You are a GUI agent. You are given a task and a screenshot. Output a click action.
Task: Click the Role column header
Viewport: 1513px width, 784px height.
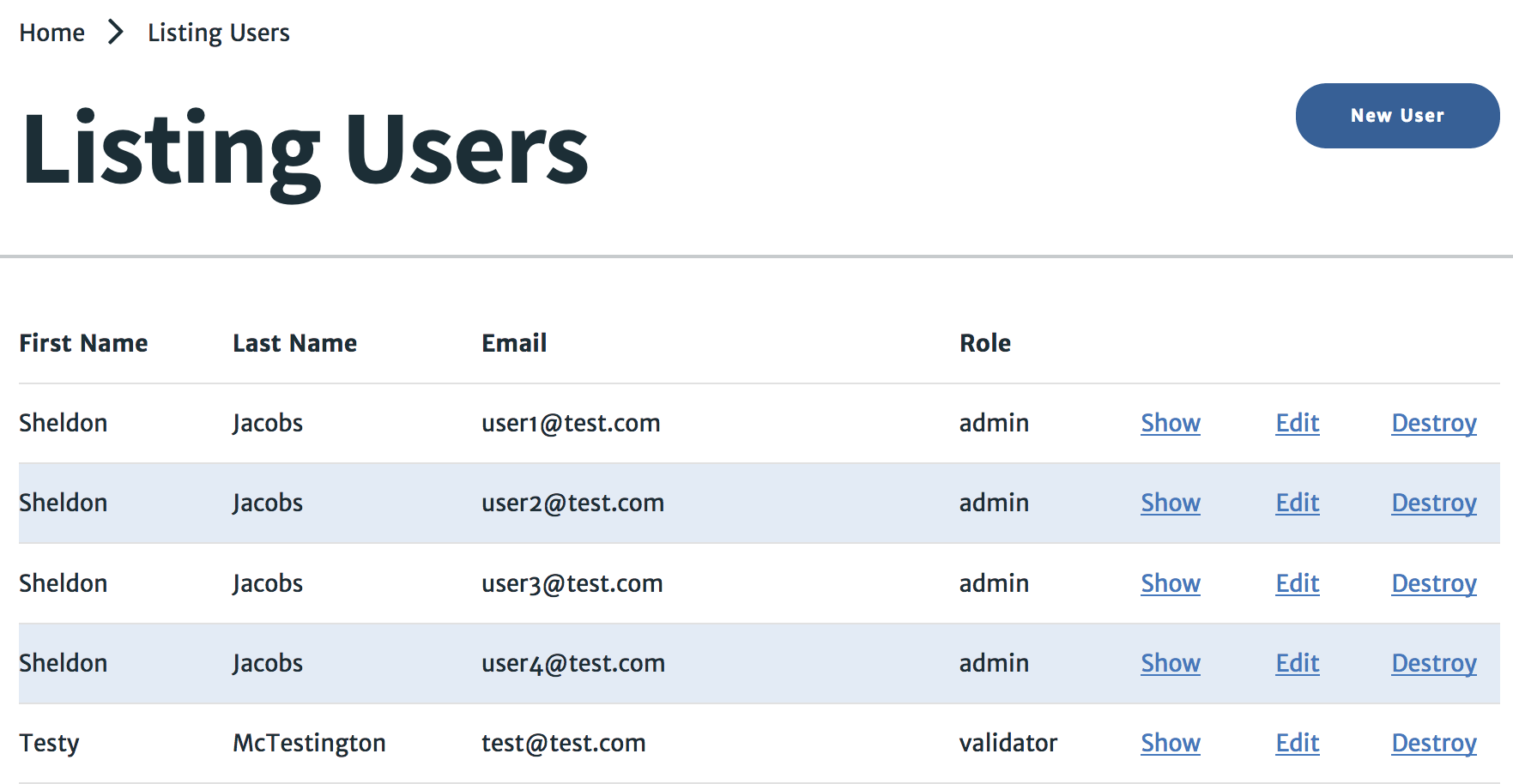[984, 343]
